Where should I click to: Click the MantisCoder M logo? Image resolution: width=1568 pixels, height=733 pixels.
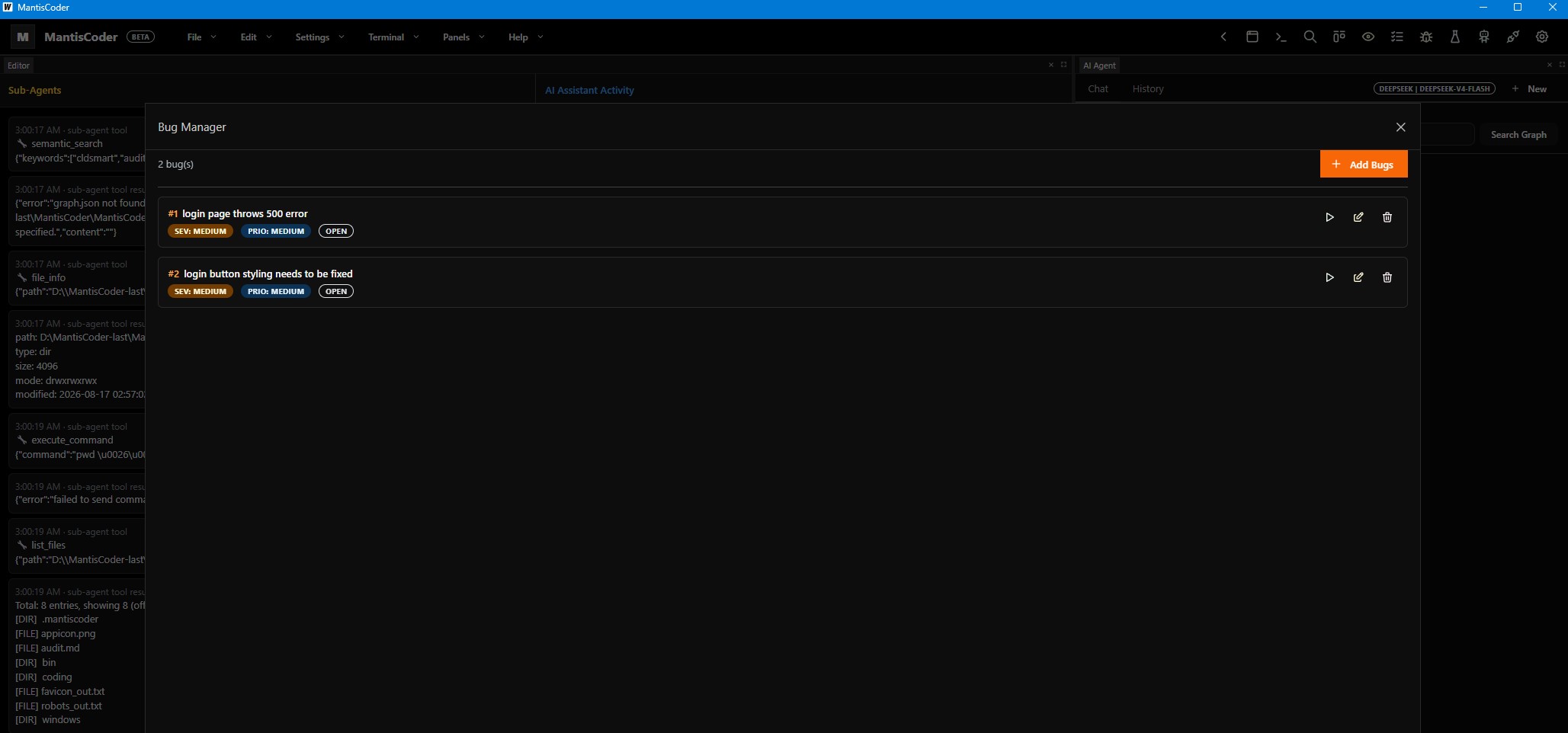coord(23,37)
